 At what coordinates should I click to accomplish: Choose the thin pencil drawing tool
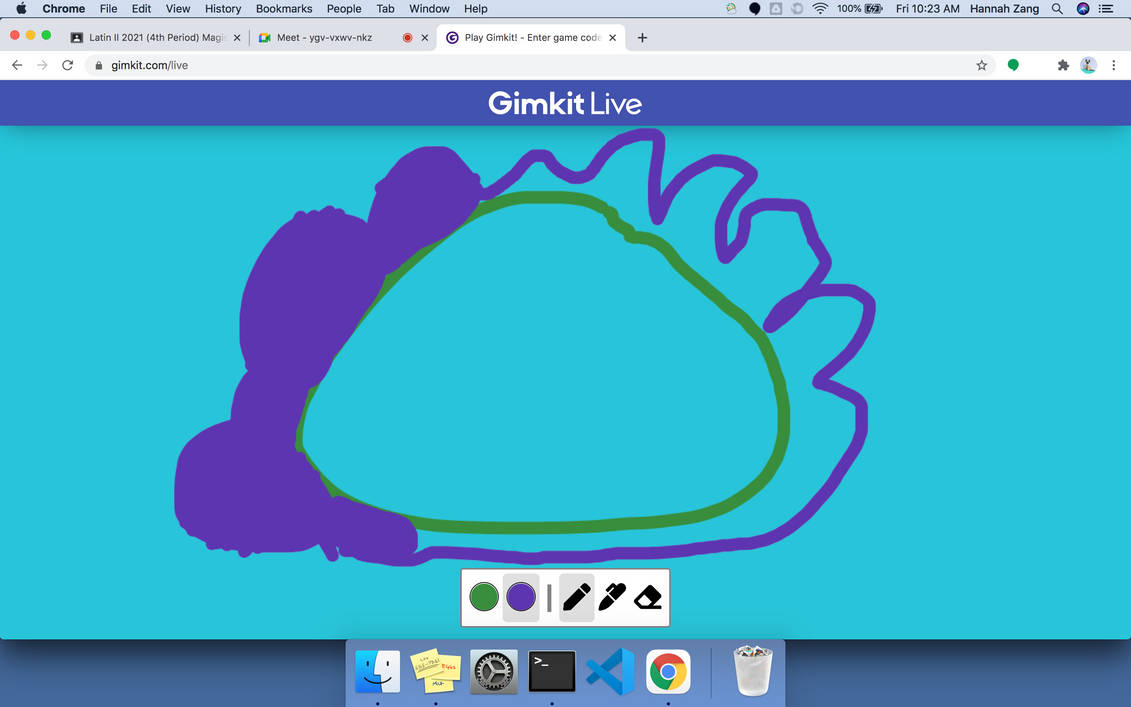click(576, 597)
